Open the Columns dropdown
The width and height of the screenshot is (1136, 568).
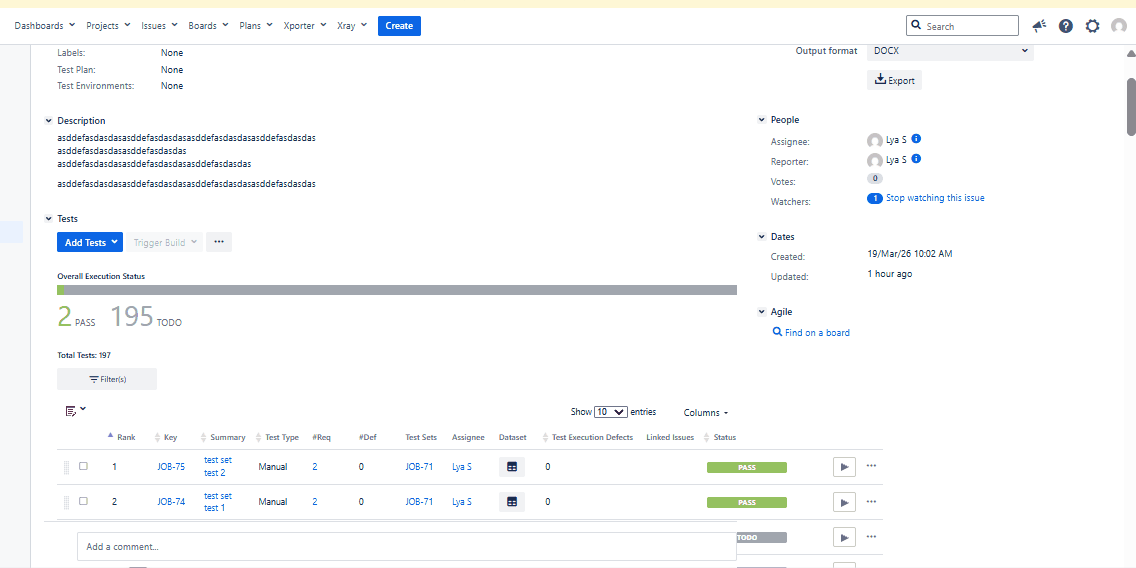705,413
